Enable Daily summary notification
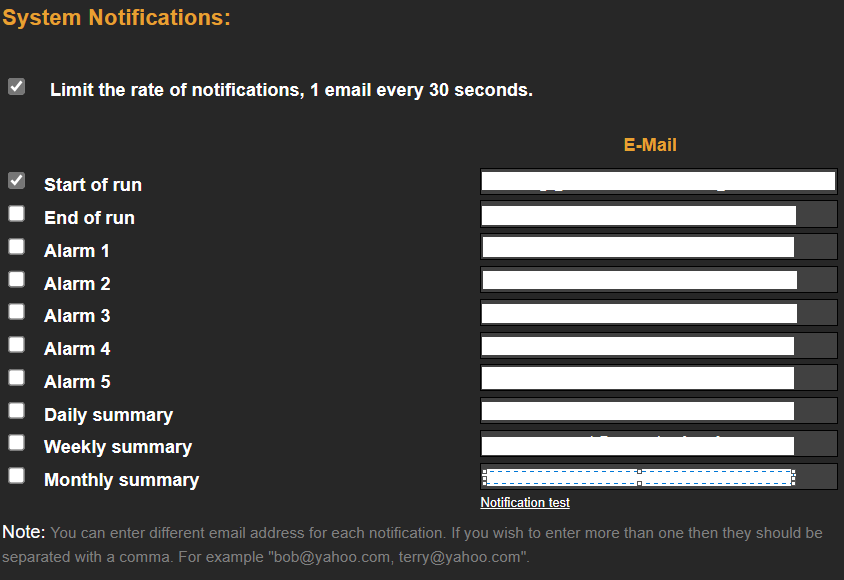Image resolution: width=844 pixels, height=580 pixels. [16, 411]
